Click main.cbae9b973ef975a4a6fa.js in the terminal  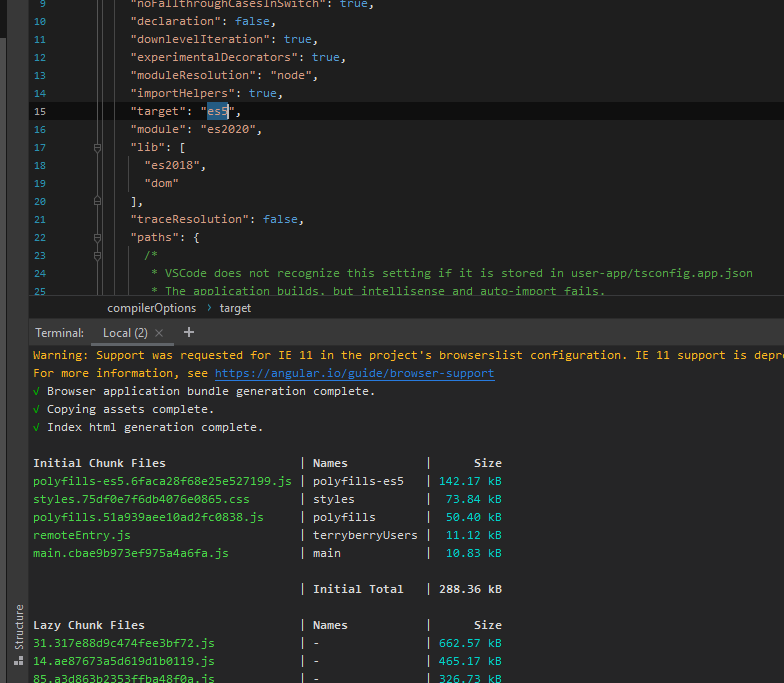click(130, 554)
